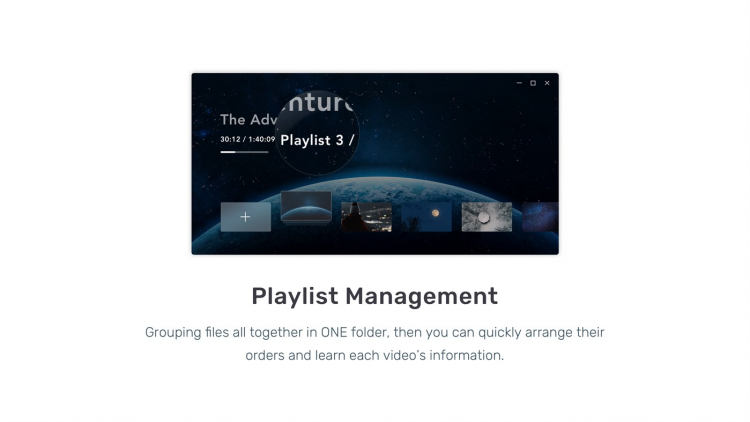Image resolution: width=750 pixels, height=422 pixels.
Task: Minimize the video player window
Action: point(519,83)
